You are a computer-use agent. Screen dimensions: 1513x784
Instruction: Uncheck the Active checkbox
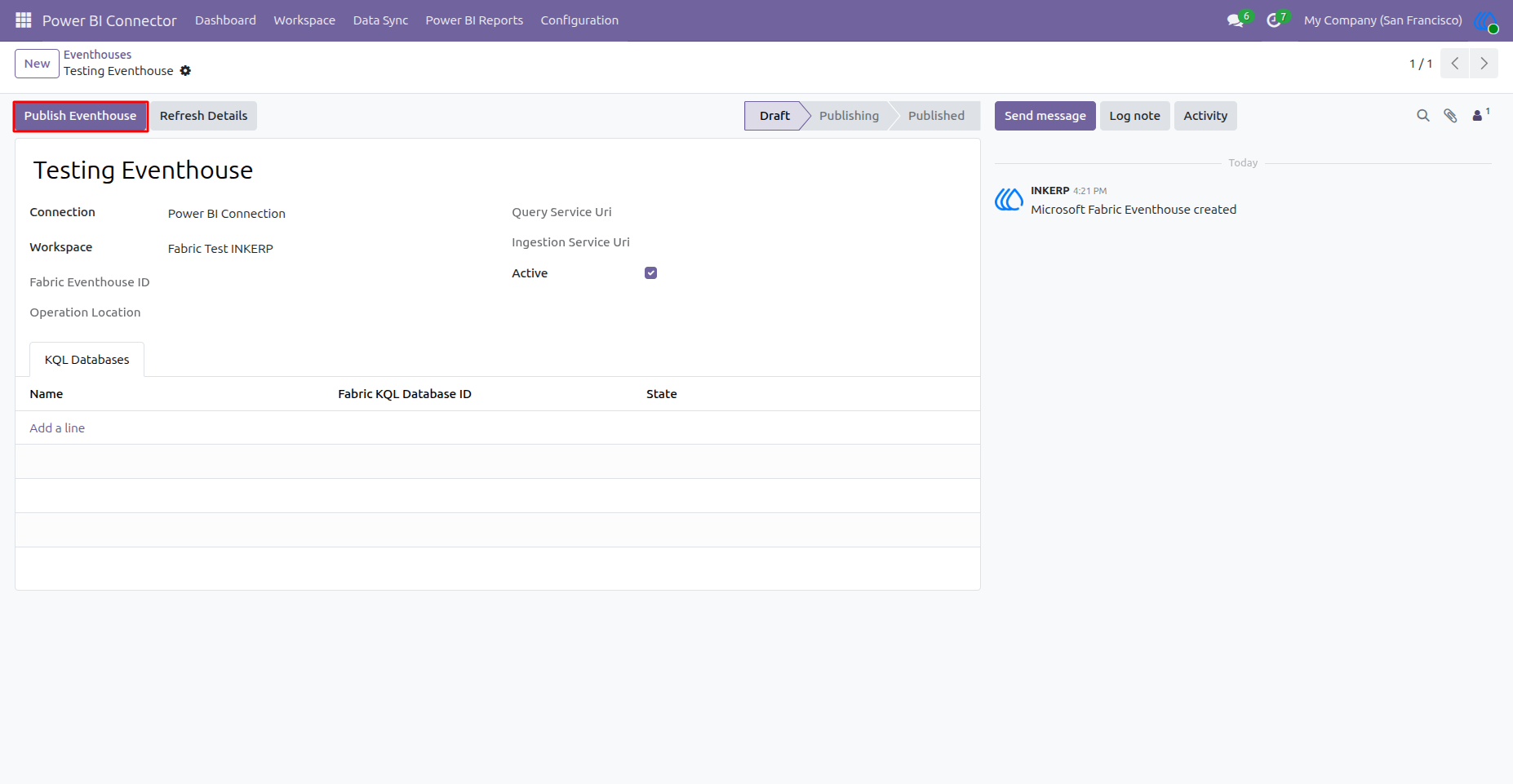click(650, 273)
